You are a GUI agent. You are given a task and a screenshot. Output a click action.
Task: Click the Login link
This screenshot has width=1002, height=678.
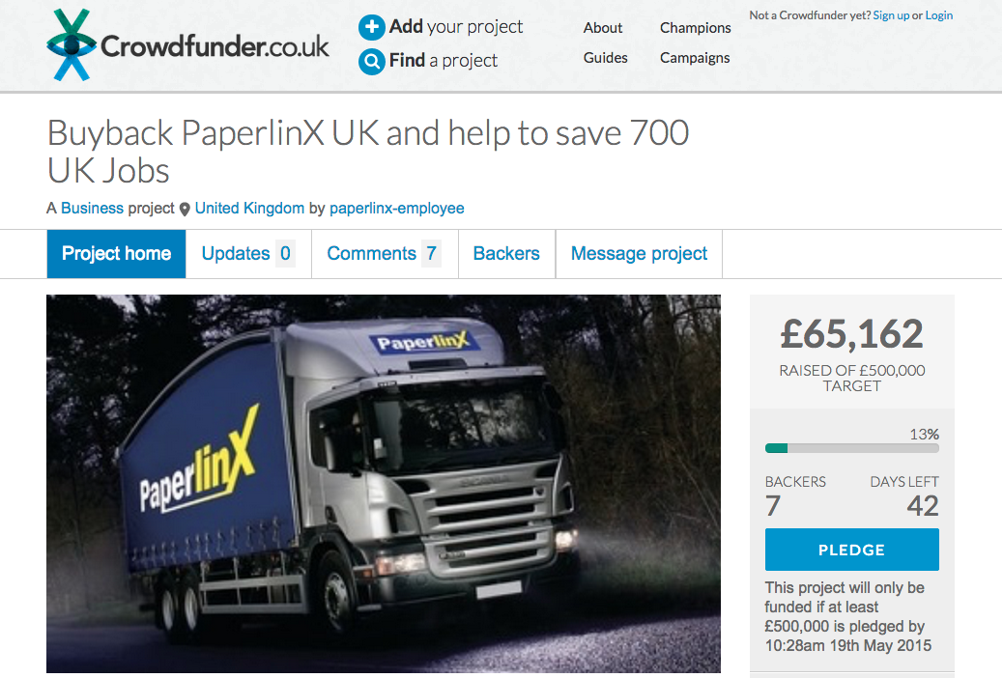(x=939, y=15)
